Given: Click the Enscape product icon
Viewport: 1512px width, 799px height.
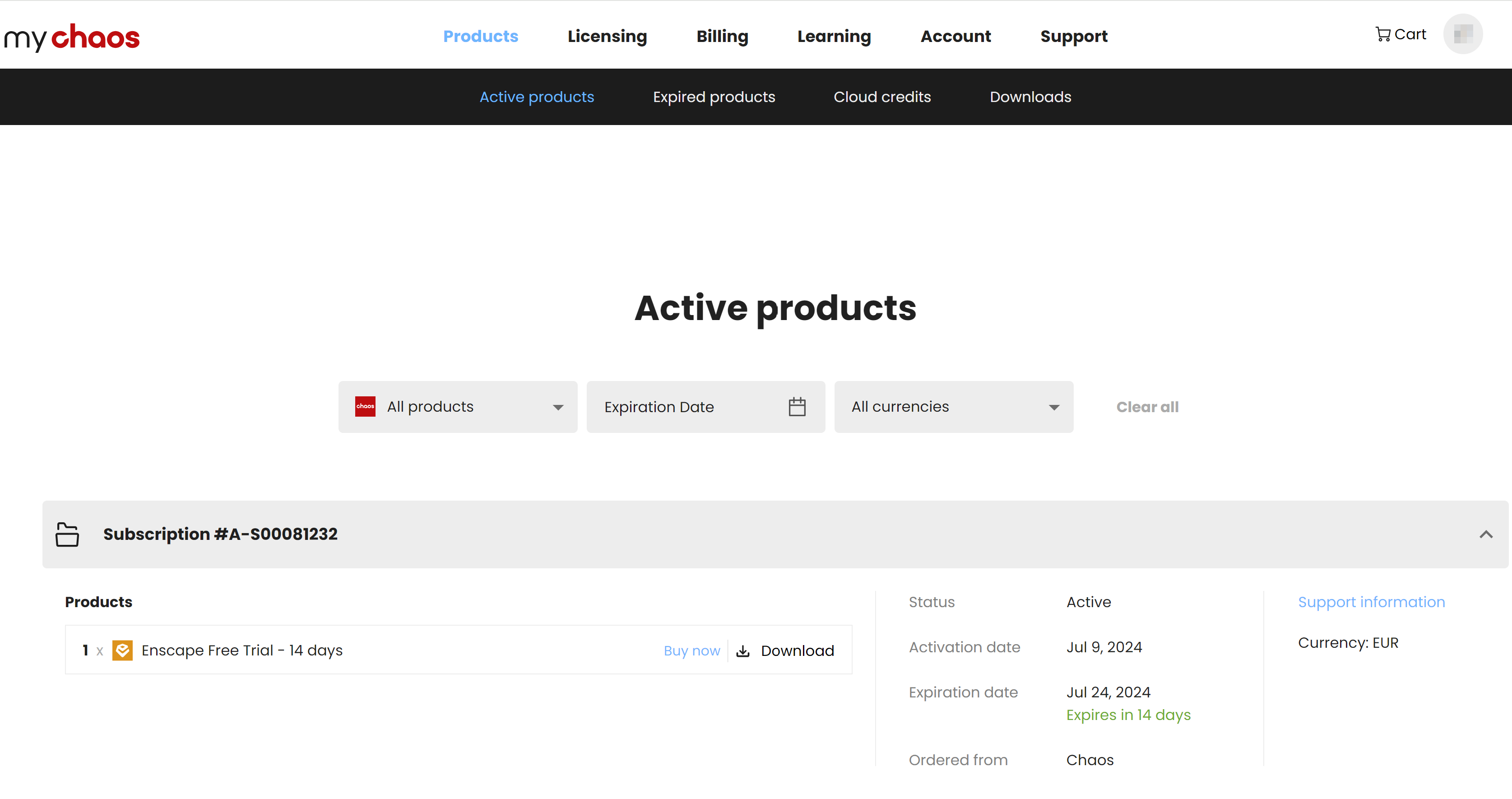Looking at the screenshot, I should (x=122, y=650).
